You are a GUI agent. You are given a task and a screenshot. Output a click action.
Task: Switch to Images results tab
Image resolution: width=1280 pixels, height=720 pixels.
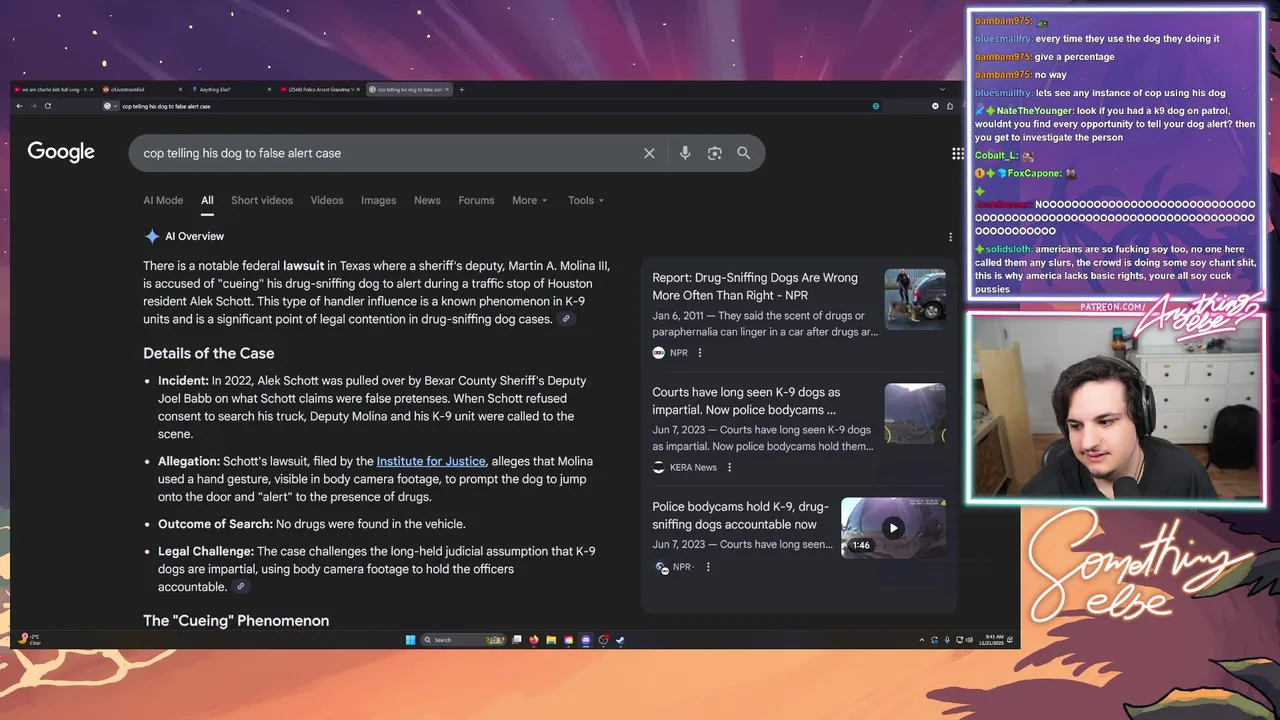click(x=379, y=200)
